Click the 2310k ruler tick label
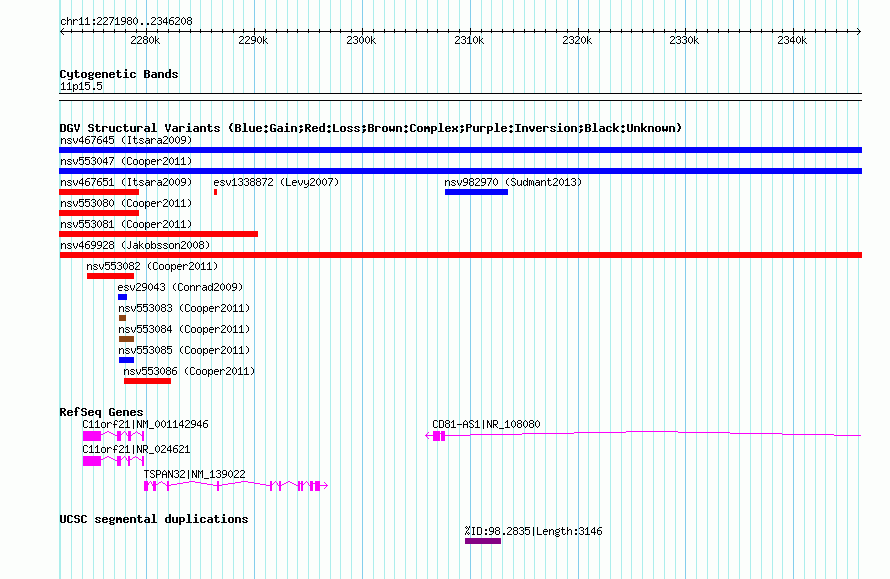 point(469,40)
